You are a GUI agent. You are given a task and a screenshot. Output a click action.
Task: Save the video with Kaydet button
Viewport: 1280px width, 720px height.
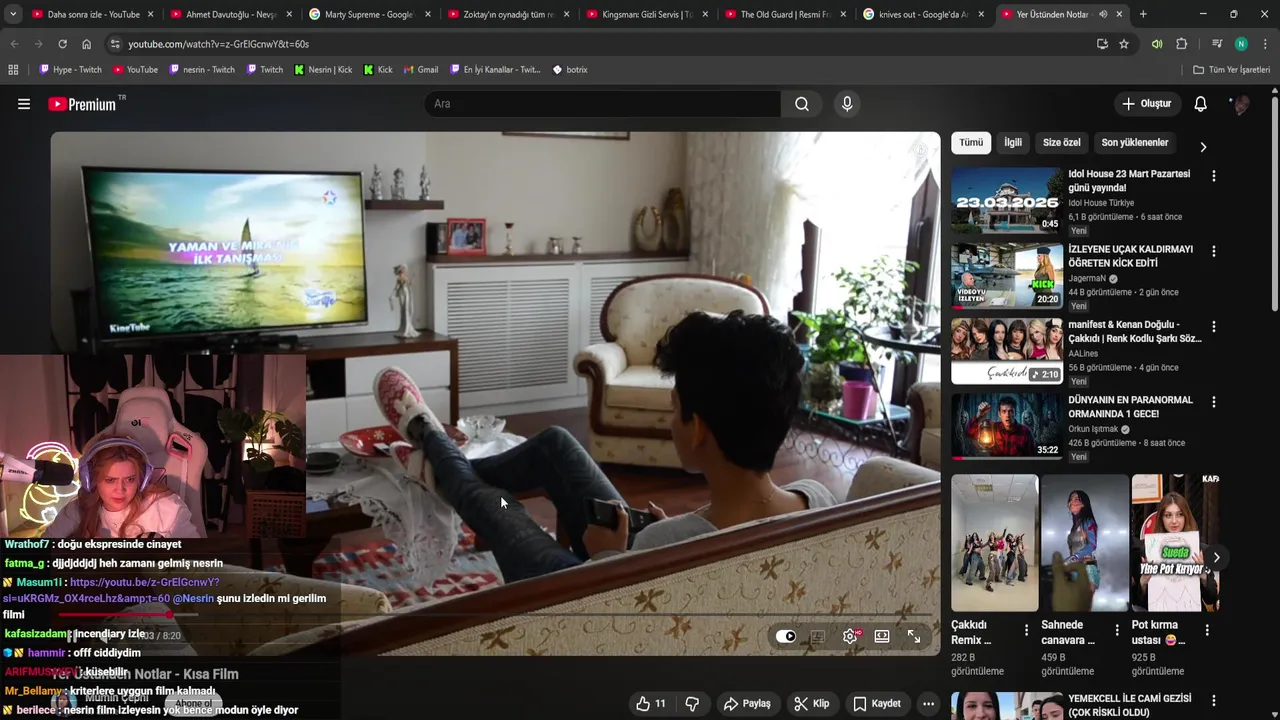(876, 704)
